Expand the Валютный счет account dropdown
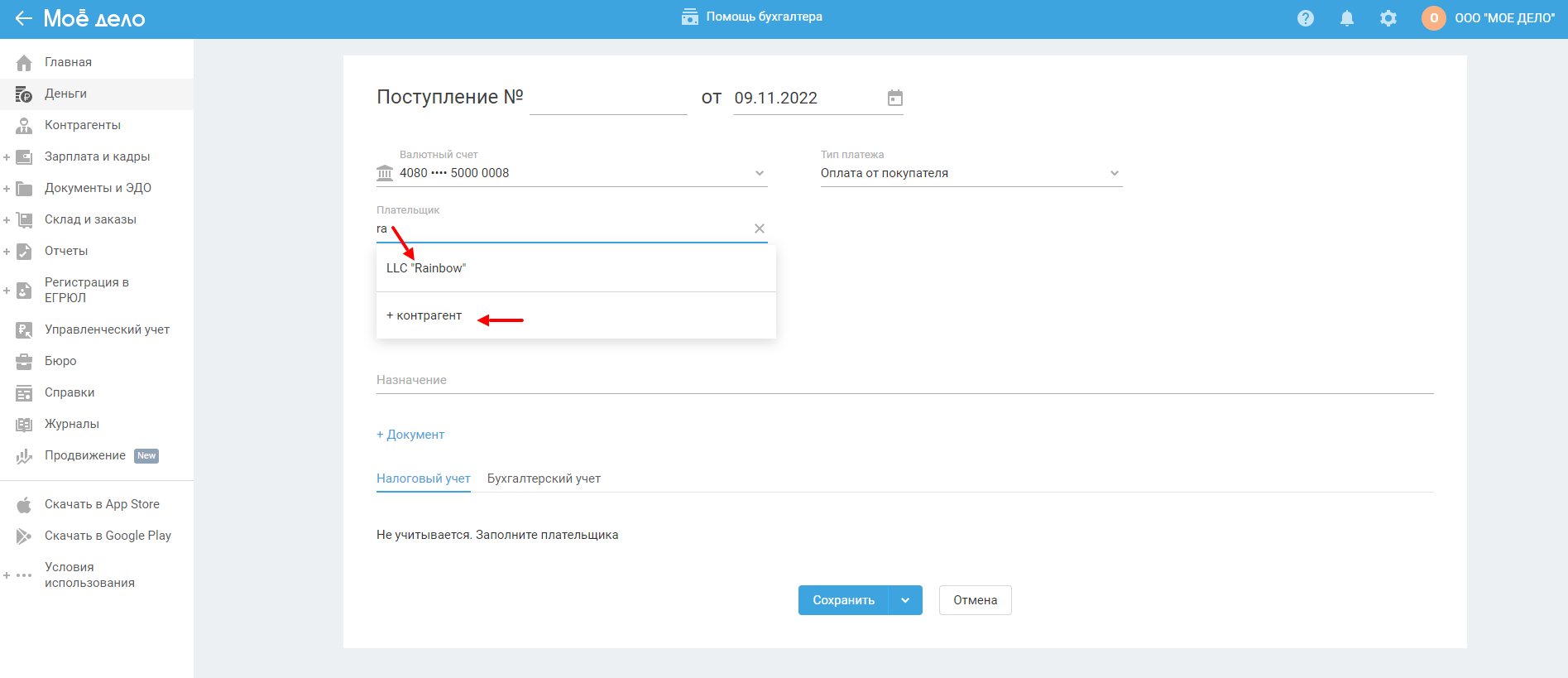The image size is (1568, 678). coord(759,173)
